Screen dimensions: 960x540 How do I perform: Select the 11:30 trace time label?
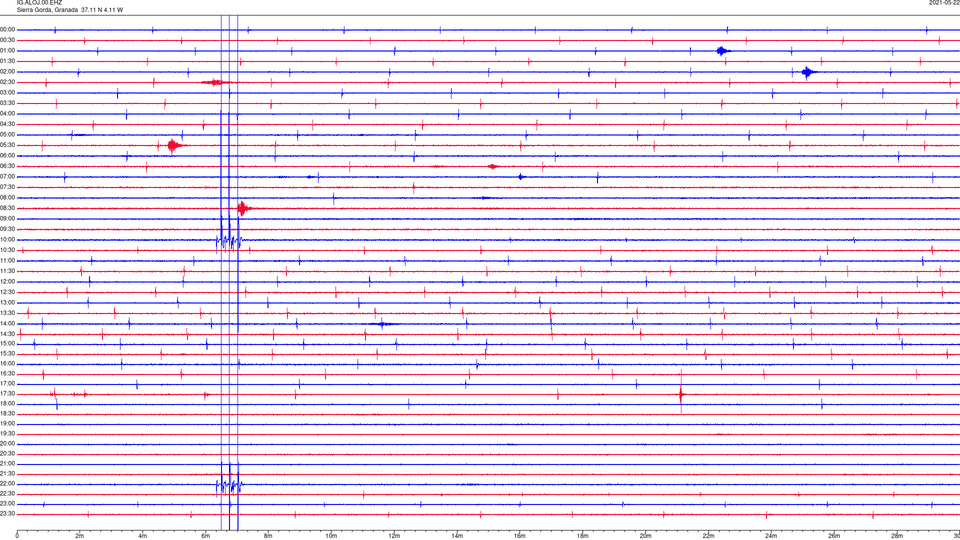(8, 271)
